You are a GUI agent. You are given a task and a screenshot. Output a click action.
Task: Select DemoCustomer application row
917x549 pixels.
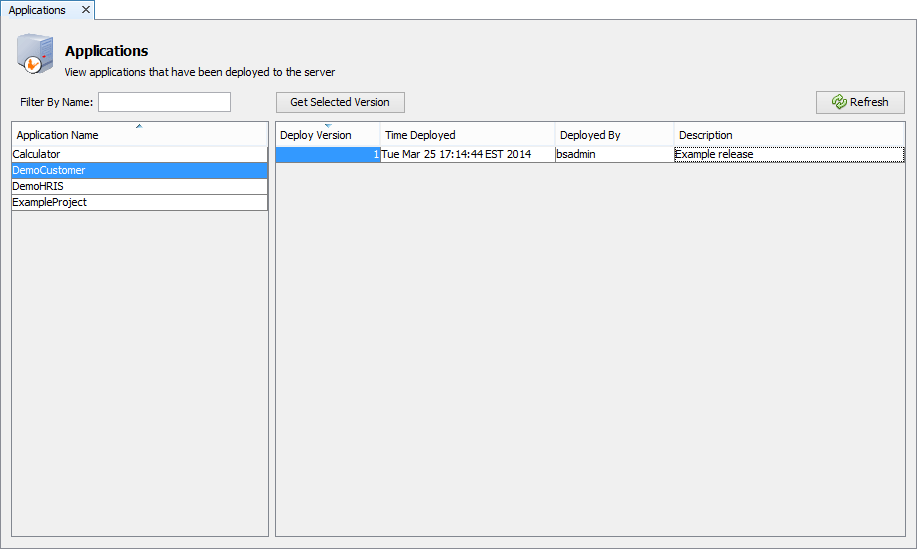(139, 170)
